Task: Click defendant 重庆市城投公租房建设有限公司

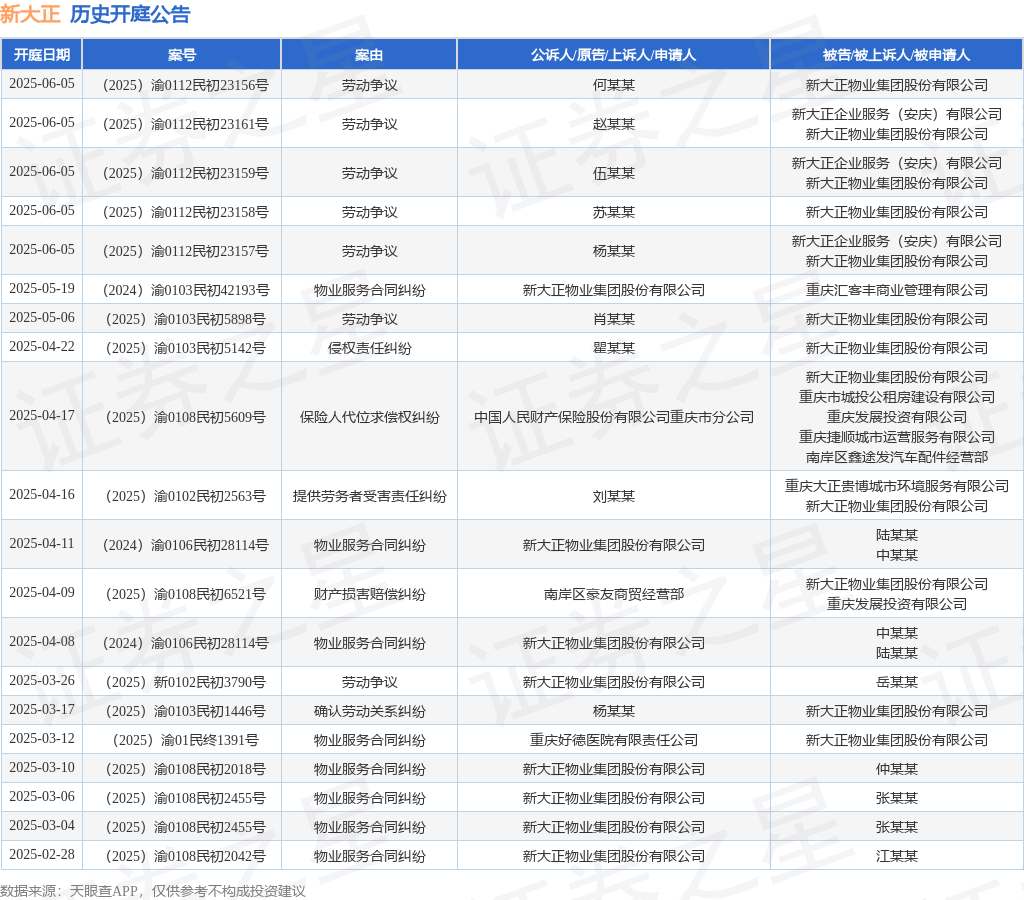Action: (896, 397)
